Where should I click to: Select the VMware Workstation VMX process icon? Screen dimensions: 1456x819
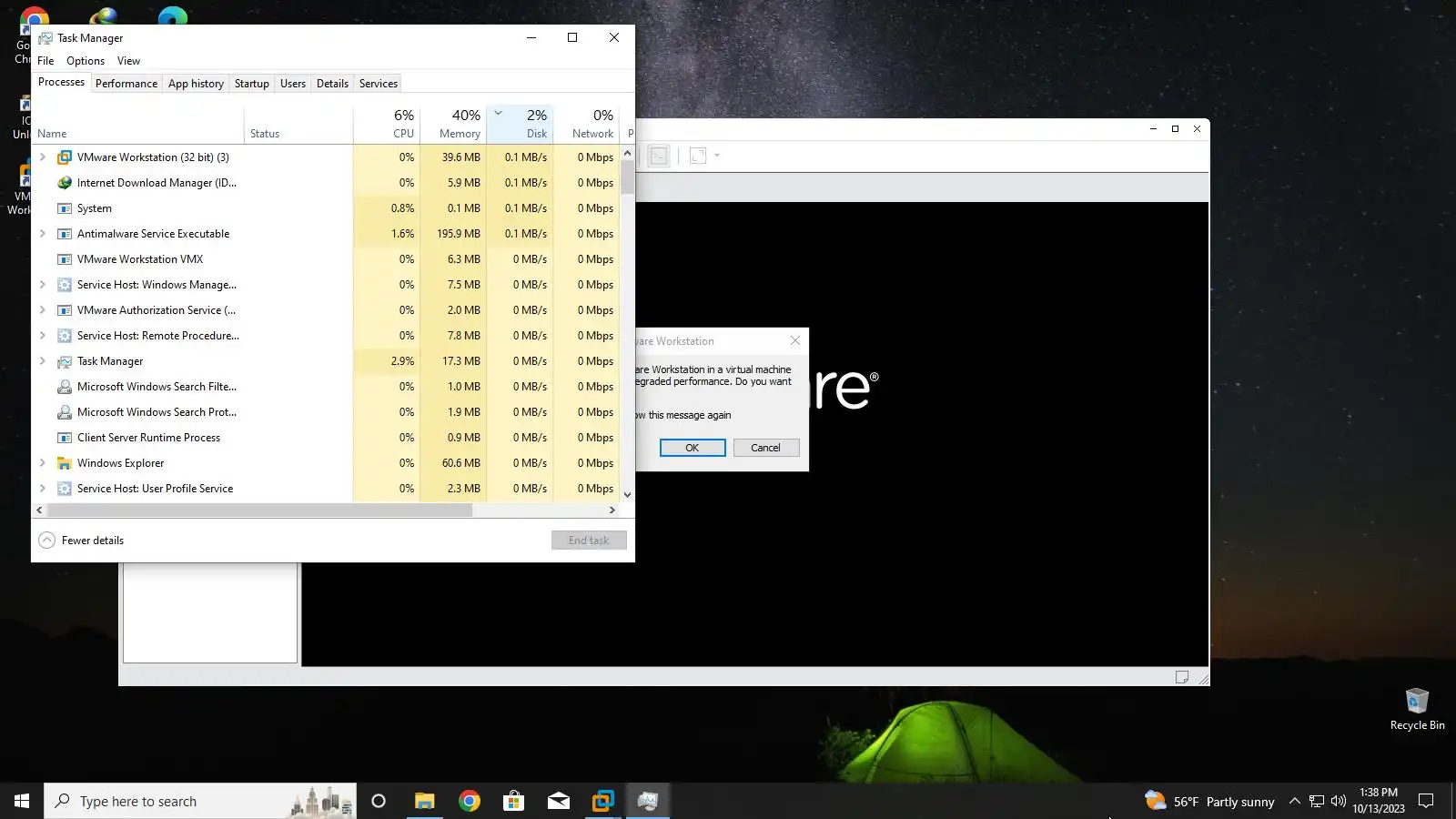pyautogui.click(x=65, y=259)
